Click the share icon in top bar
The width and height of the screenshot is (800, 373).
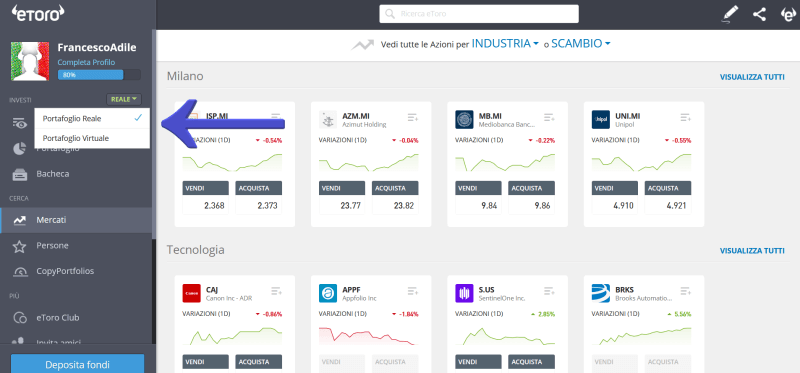coord(759,14)
